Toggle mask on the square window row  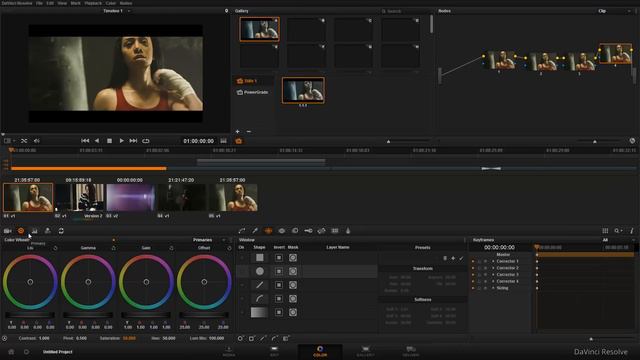click(x=293, y=258)
